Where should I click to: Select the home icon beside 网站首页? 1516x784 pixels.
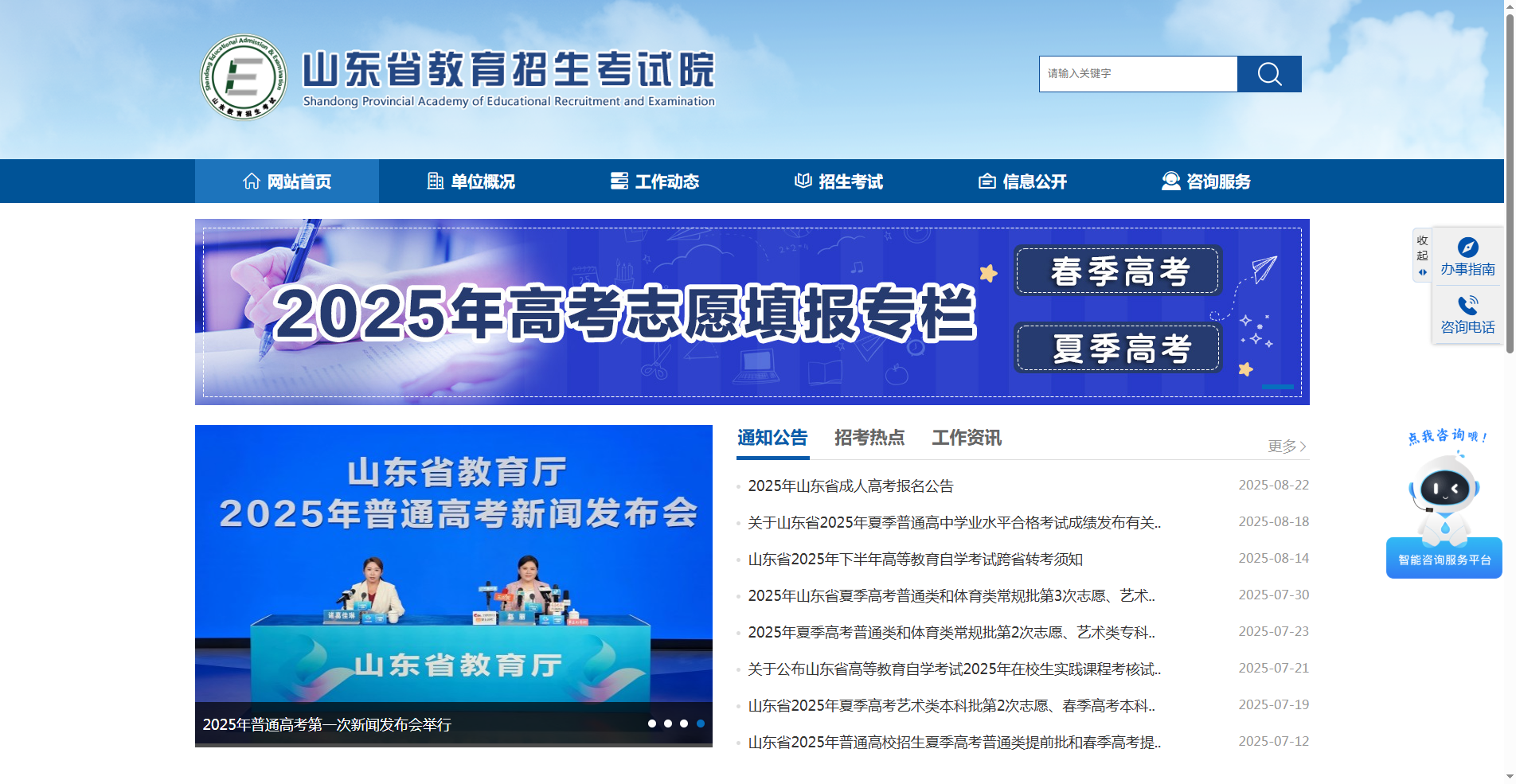[252, 181]
